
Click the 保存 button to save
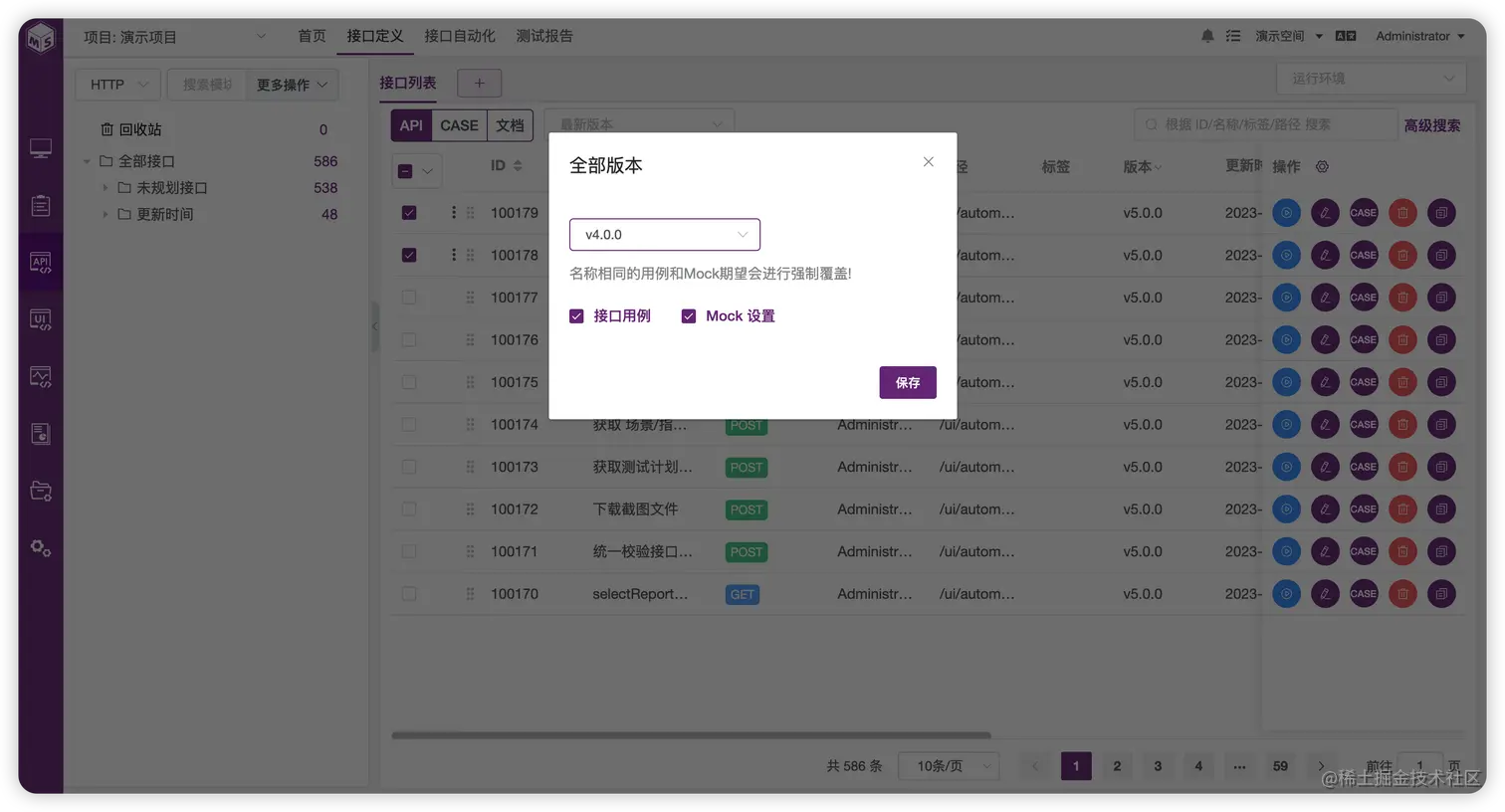(x=907, y=382)
